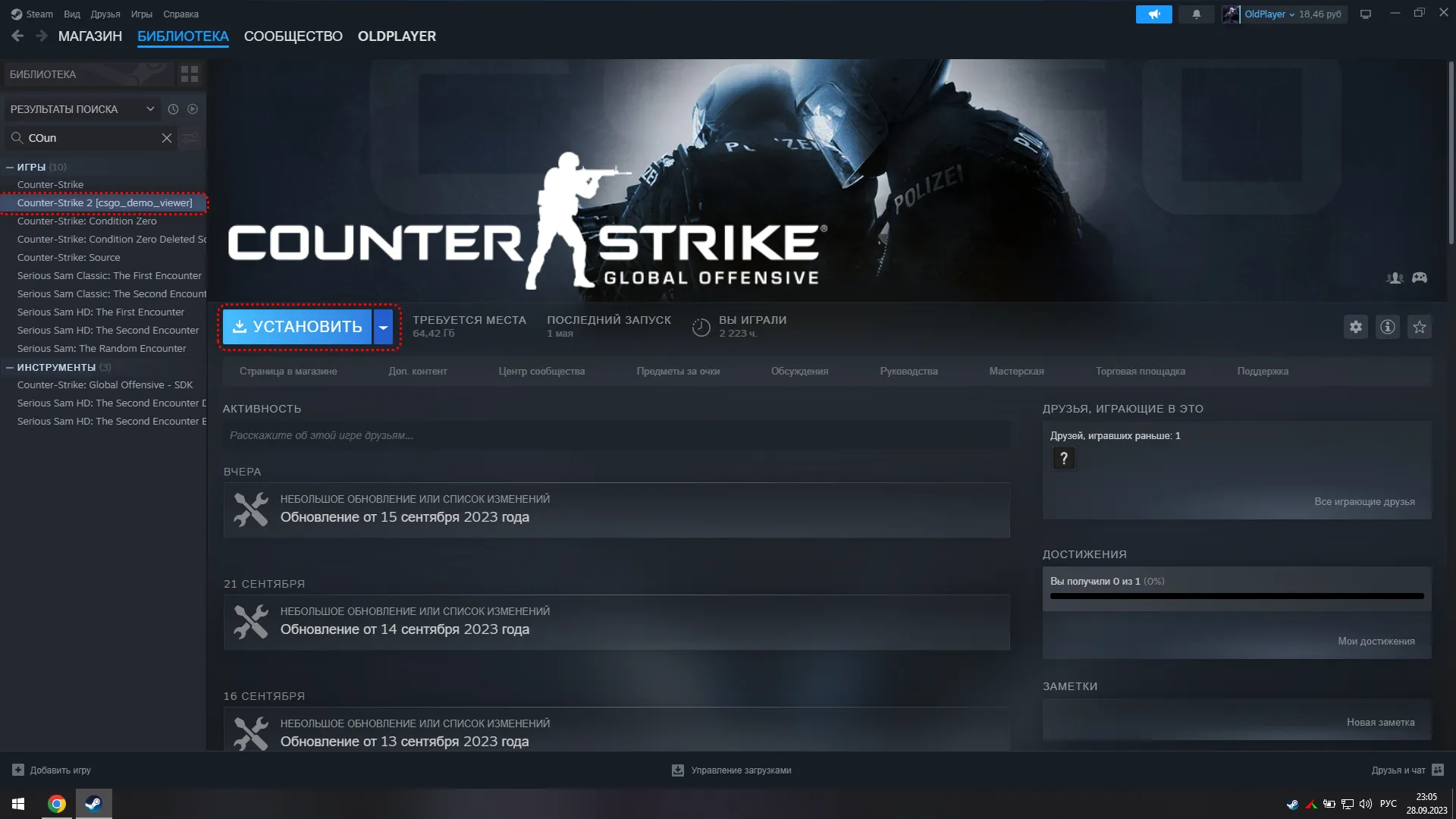The height and width of the screenshot is (819, 1456).
Task: Open Торговая площадка link
Action: click(x=1140, y=372)
